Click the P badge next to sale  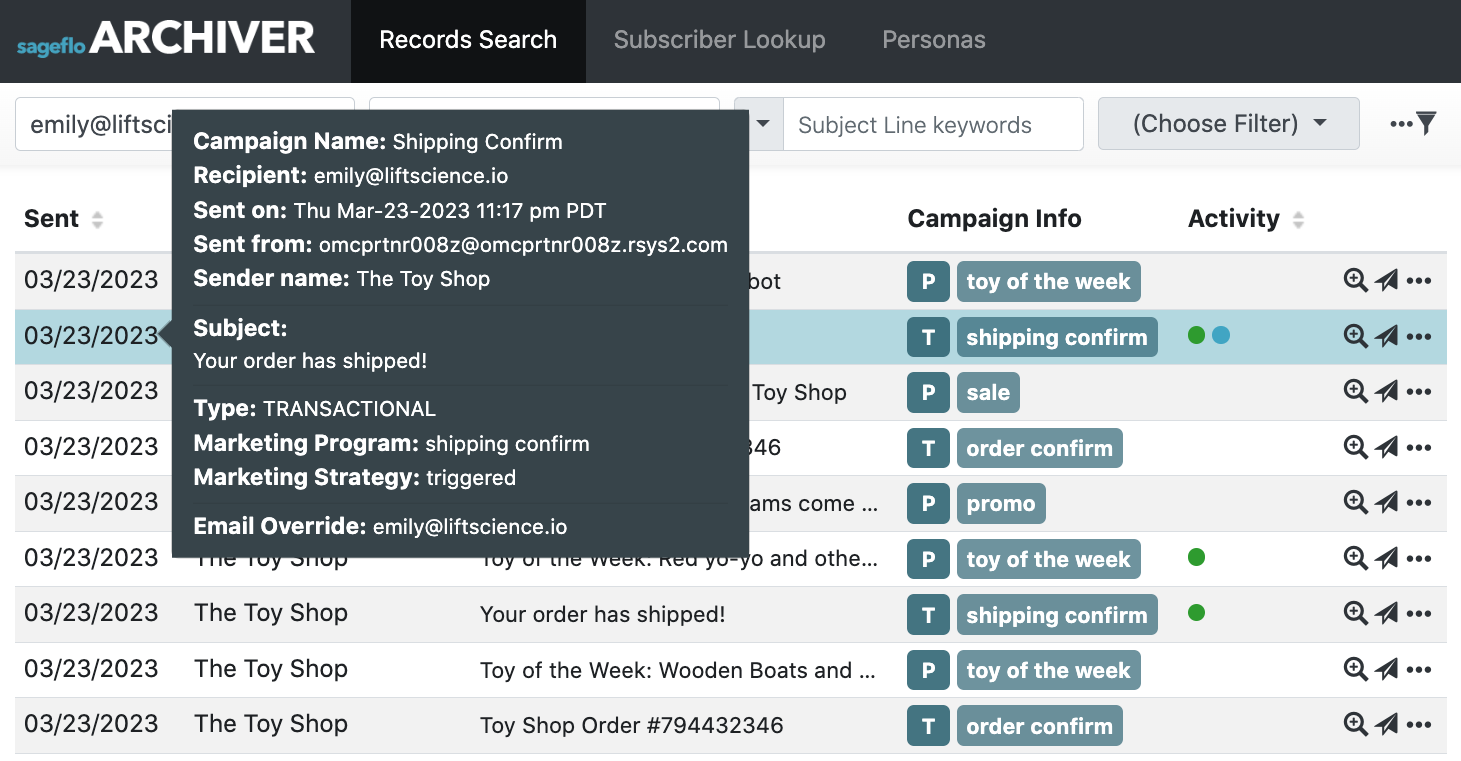tap(928, 393)
